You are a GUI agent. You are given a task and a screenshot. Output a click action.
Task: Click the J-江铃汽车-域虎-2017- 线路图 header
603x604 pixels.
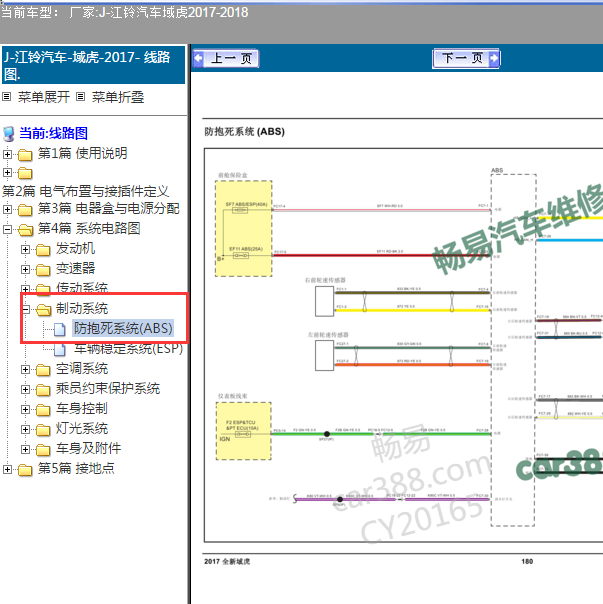[94, 65]
